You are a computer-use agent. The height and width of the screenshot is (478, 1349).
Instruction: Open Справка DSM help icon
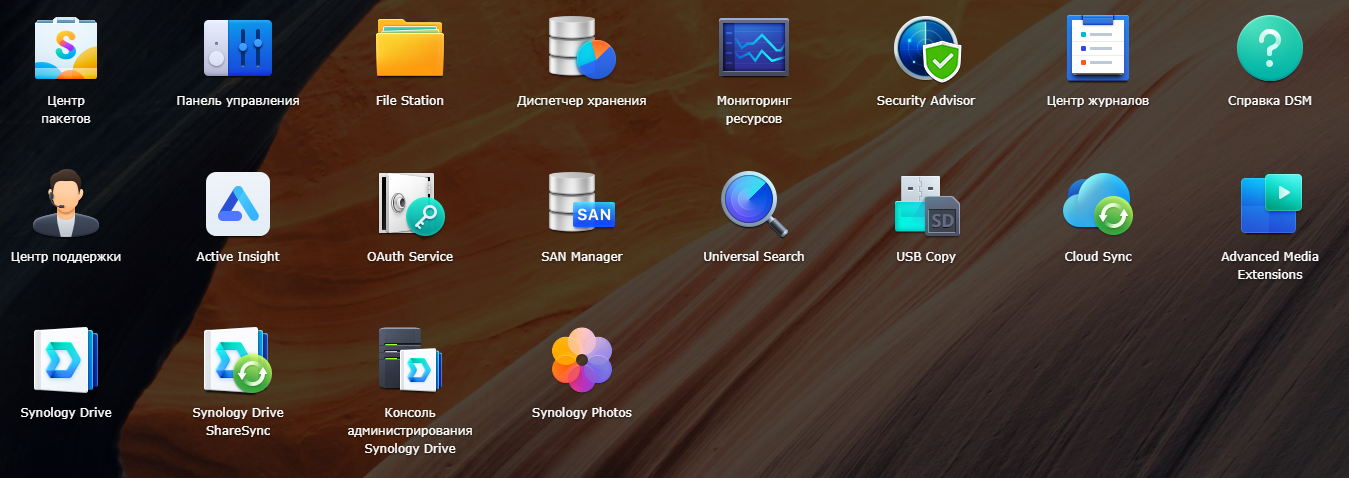click(1270, 48)
